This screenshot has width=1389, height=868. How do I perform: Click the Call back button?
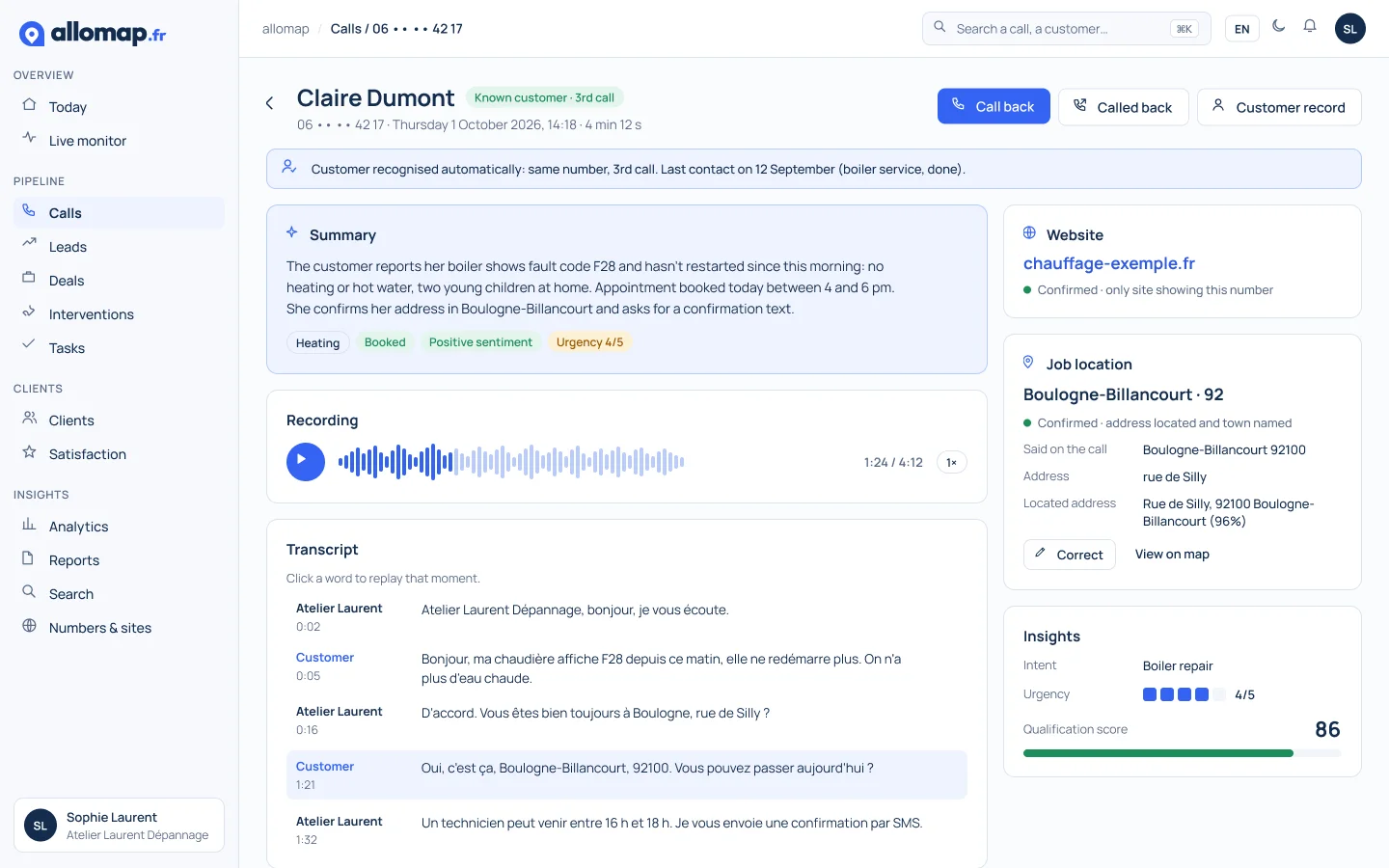click(994, 107)
